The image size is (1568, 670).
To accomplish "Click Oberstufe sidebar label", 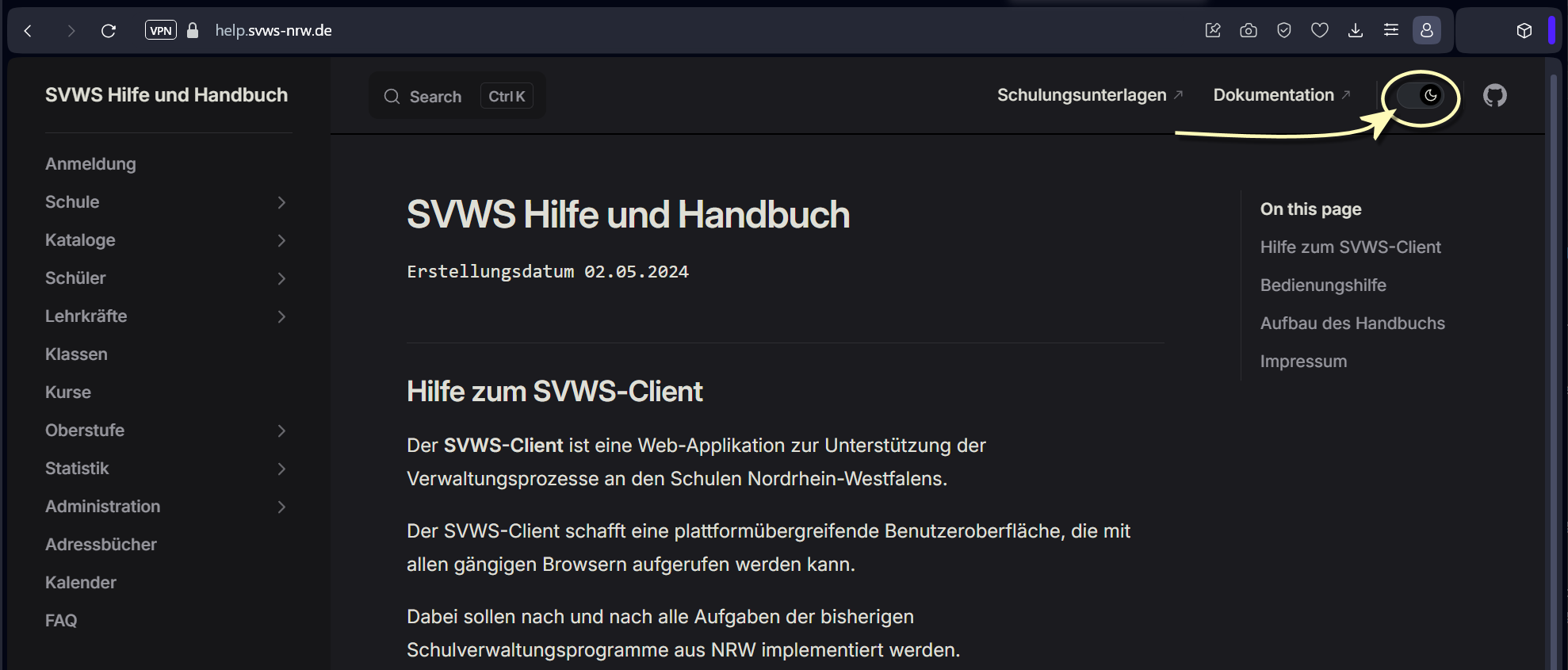I will pyautogui.click(x=85, y=431).
